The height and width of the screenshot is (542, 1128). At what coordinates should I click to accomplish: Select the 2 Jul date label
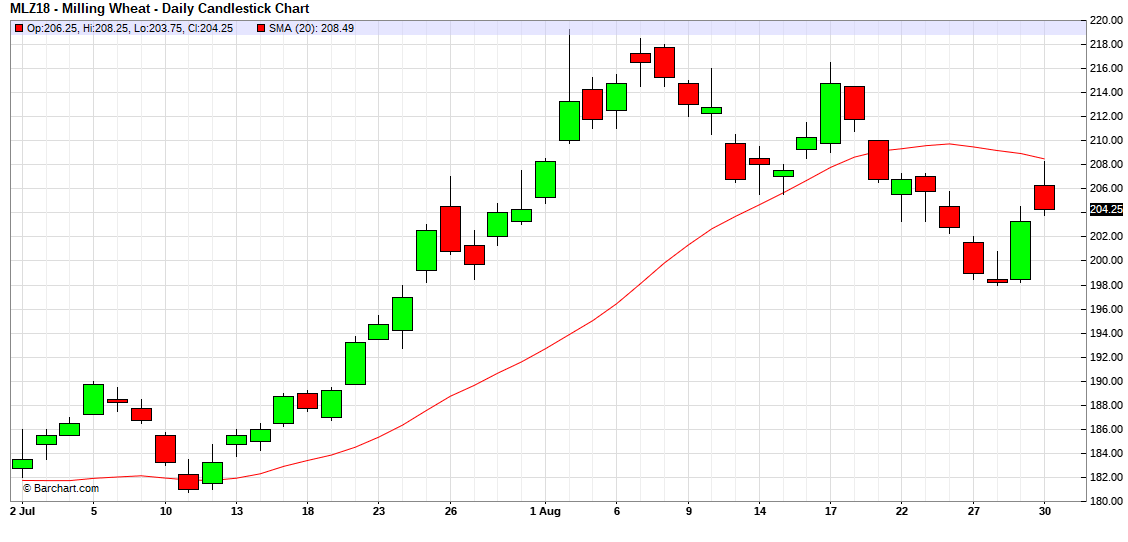coord(22,510)
